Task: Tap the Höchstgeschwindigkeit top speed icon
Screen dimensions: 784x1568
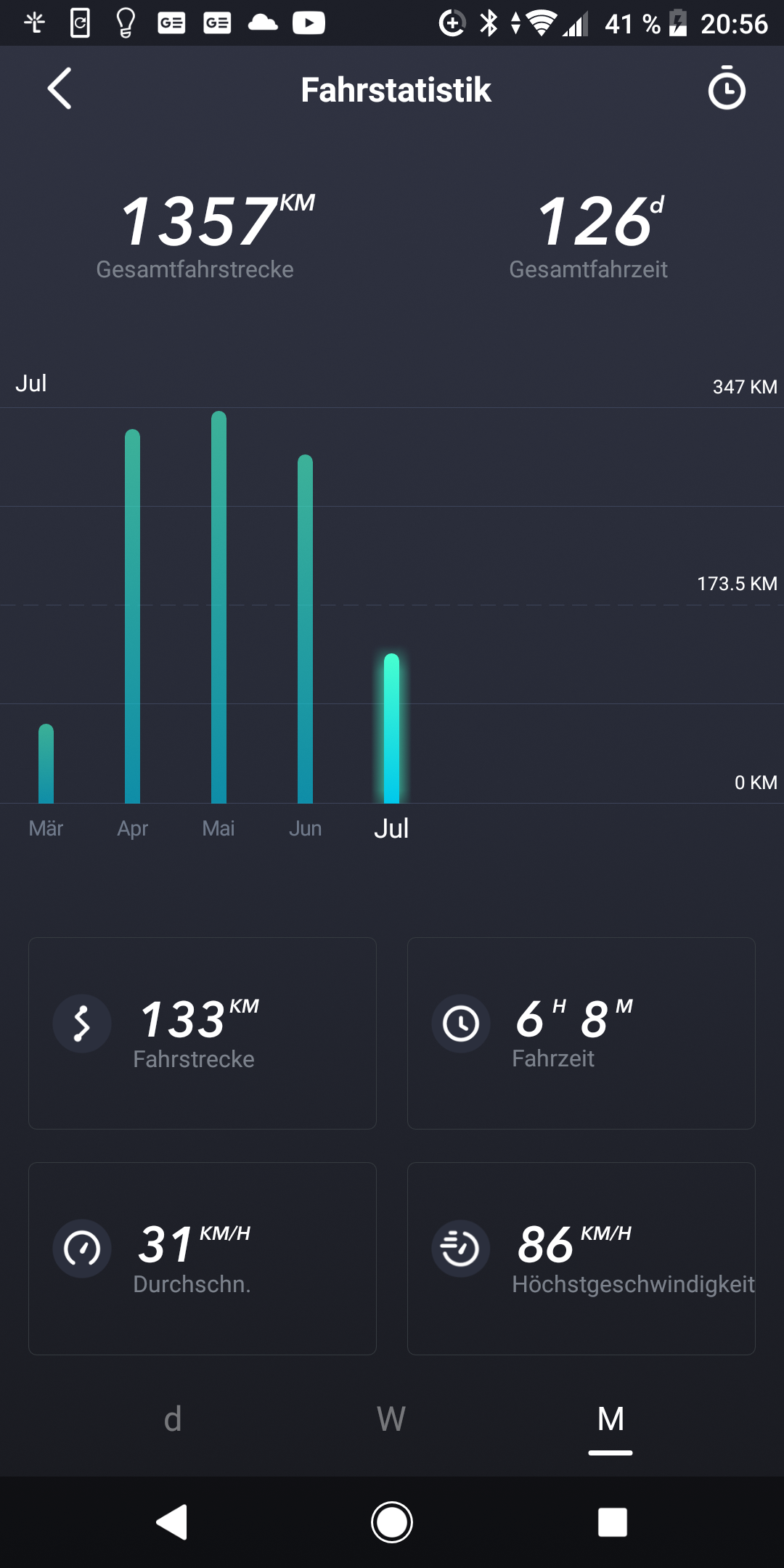Action: (x=461, y=1249)
